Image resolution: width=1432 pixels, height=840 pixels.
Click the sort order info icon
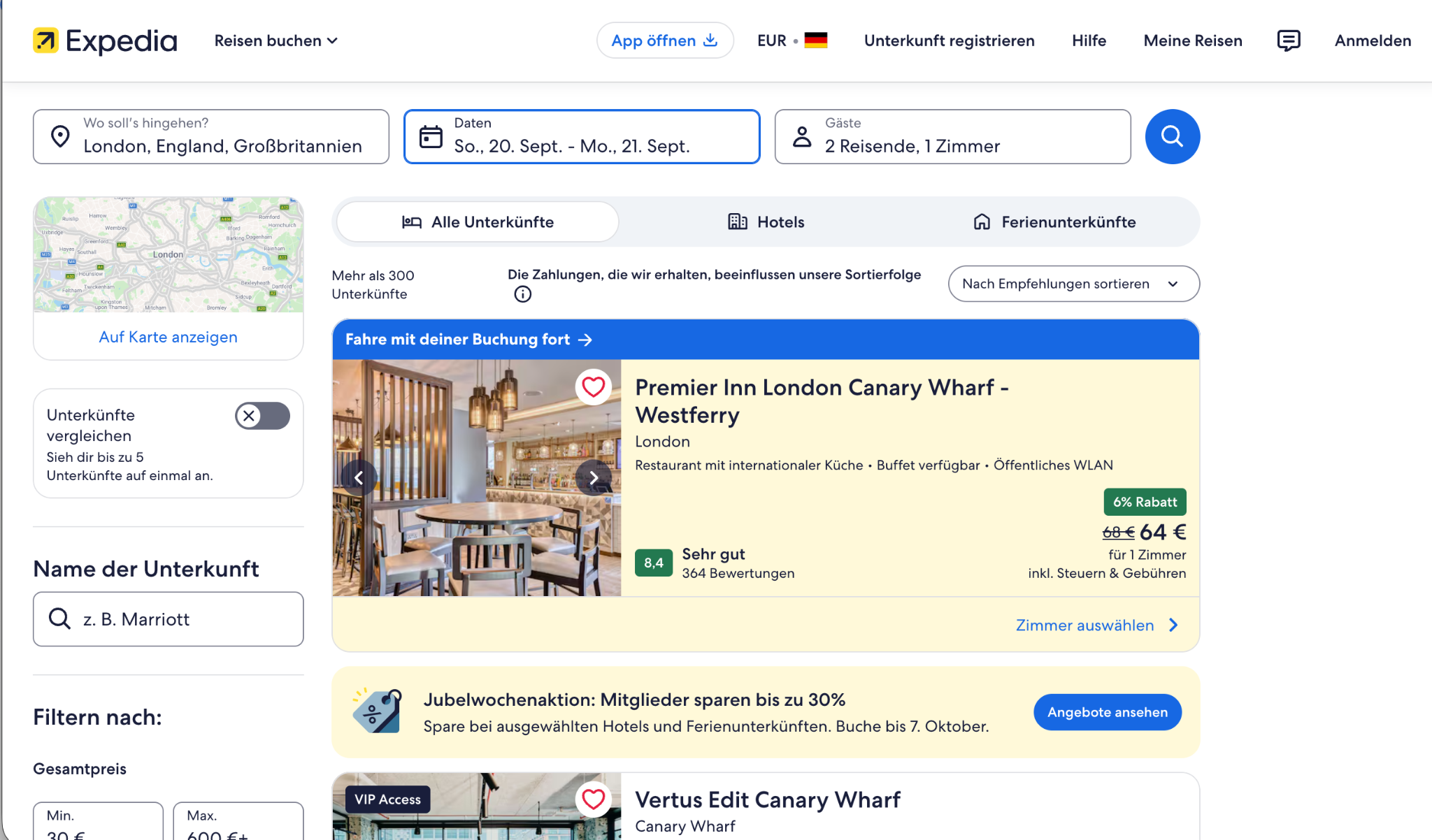tap(522, 294)
